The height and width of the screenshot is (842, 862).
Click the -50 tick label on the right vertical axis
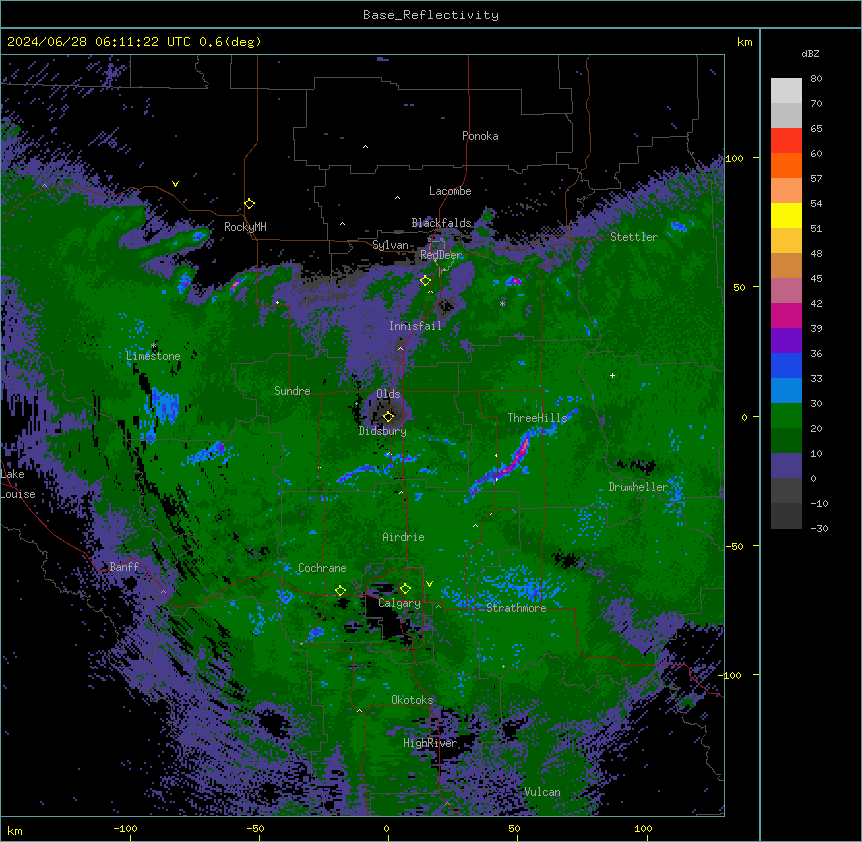click(734, 546)
